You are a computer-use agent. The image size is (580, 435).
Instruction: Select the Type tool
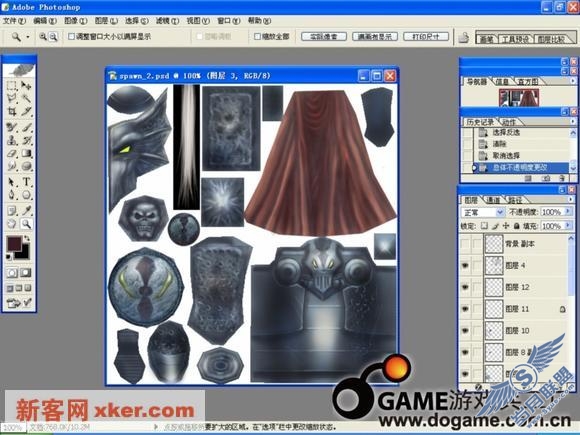tap(26, 182)
